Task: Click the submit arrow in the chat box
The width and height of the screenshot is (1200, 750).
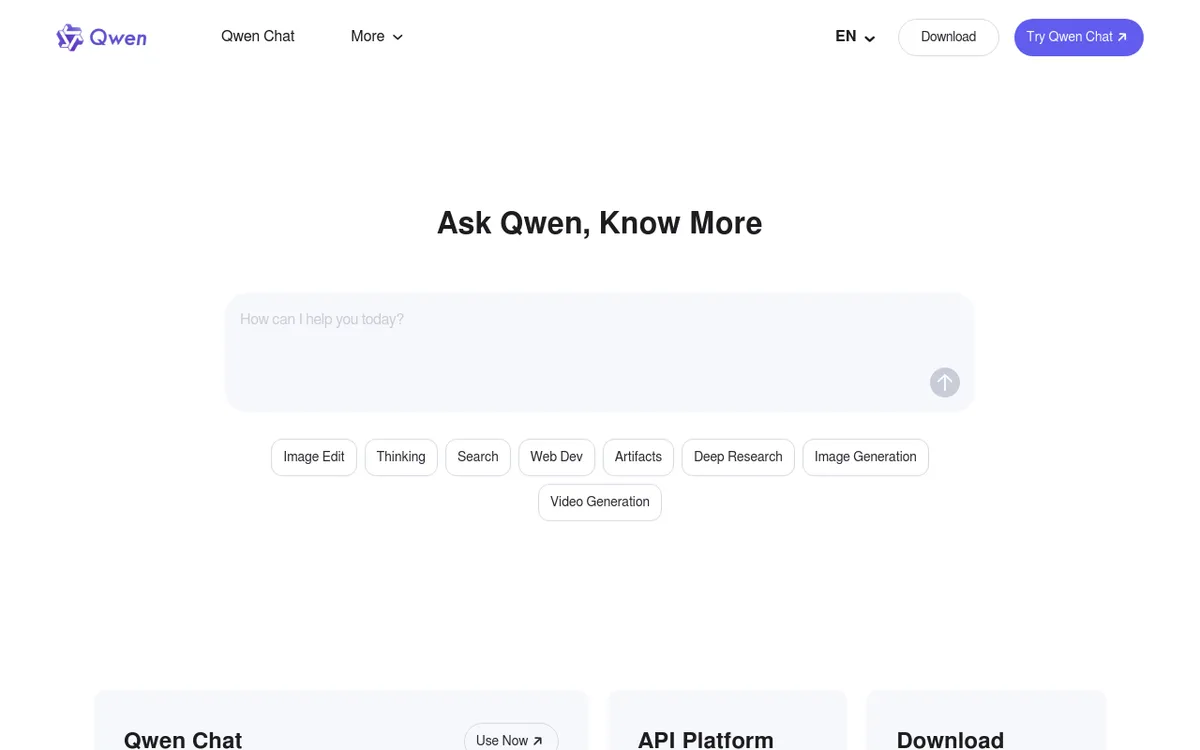Action: pos(944,382)
